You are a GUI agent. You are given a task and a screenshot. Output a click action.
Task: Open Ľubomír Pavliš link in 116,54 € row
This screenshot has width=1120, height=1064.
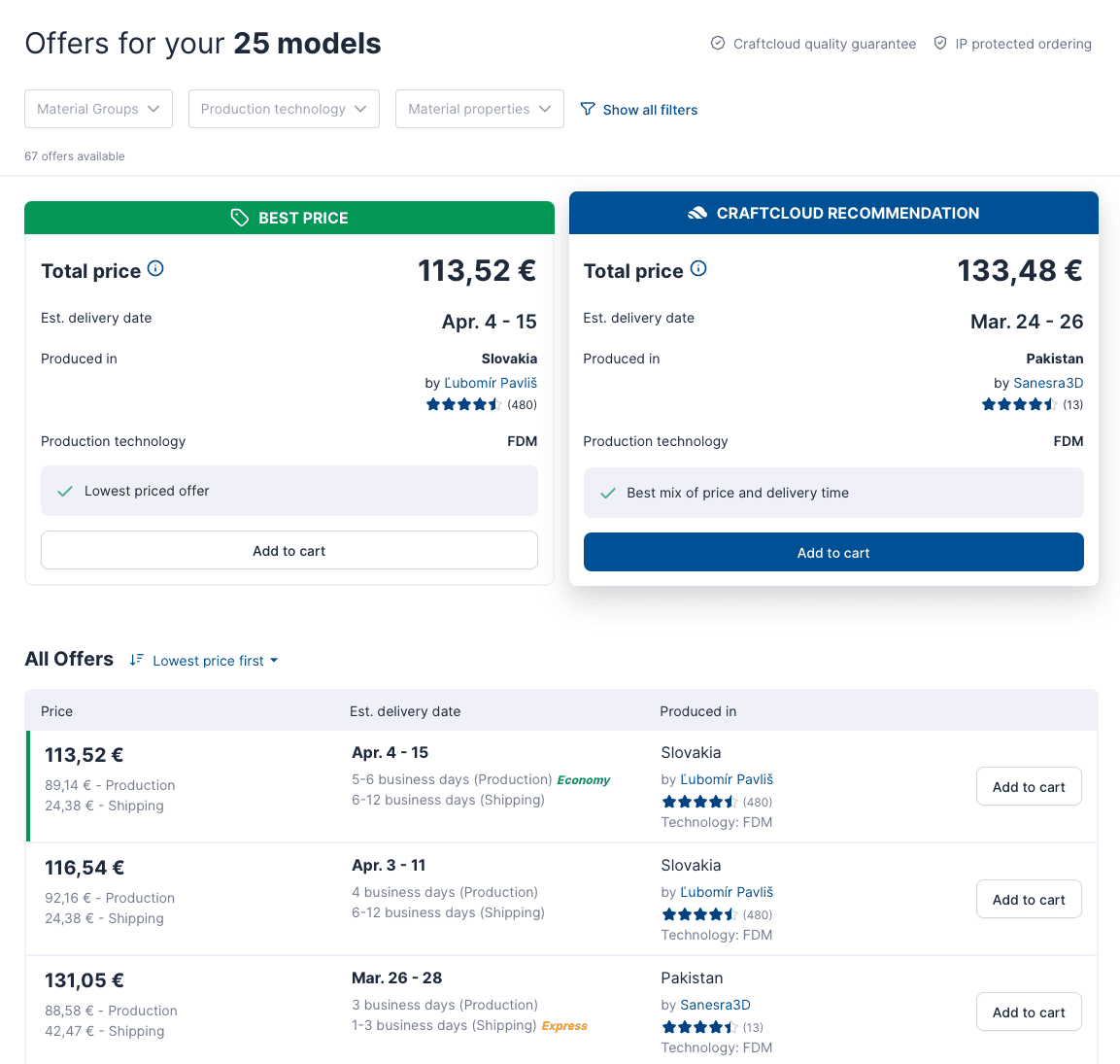click(x=727, y=893)
